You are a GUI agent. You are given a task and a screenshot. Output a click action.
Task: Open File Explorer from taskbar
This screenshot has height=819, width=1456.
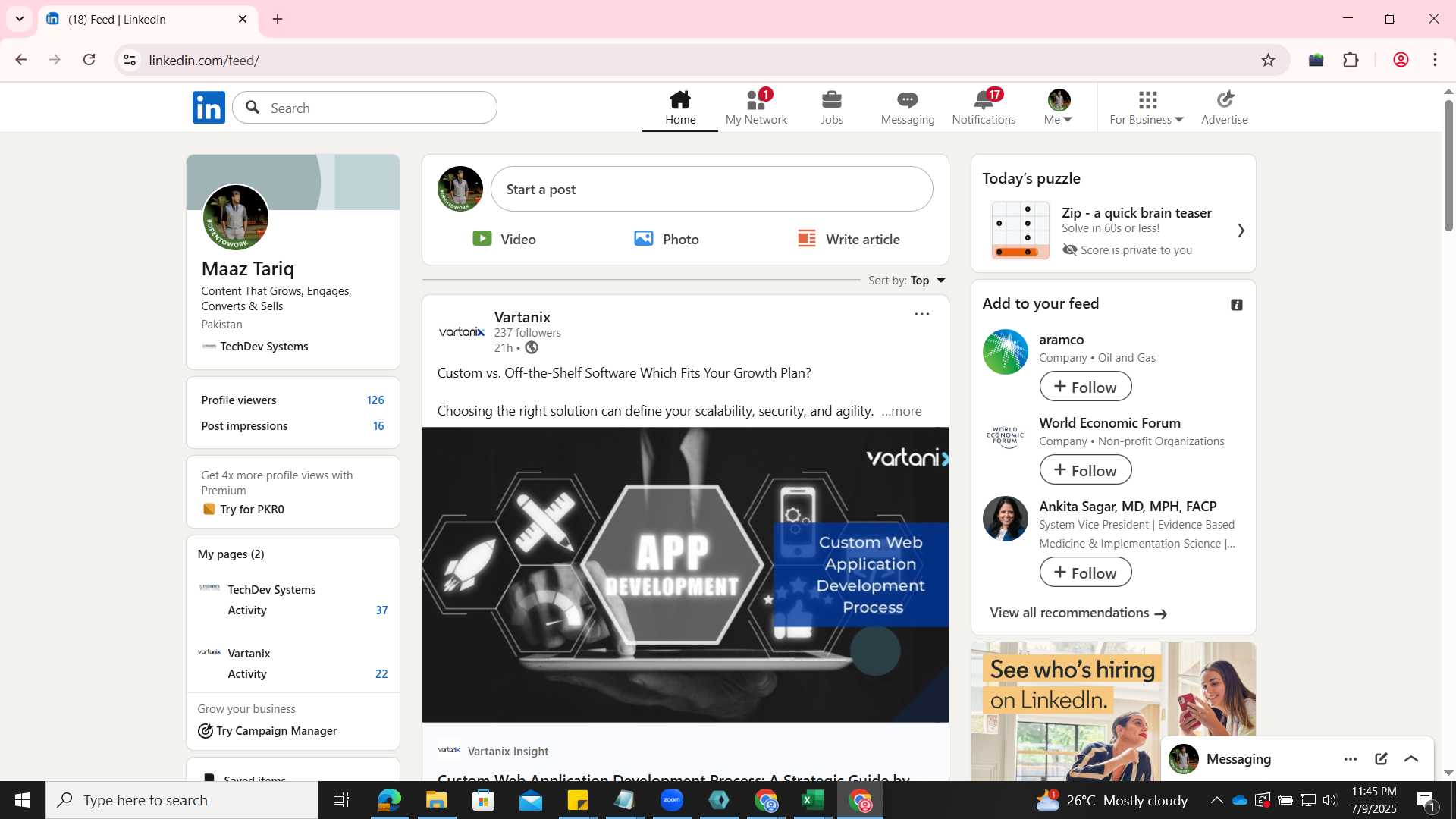[x=436, y=800]
